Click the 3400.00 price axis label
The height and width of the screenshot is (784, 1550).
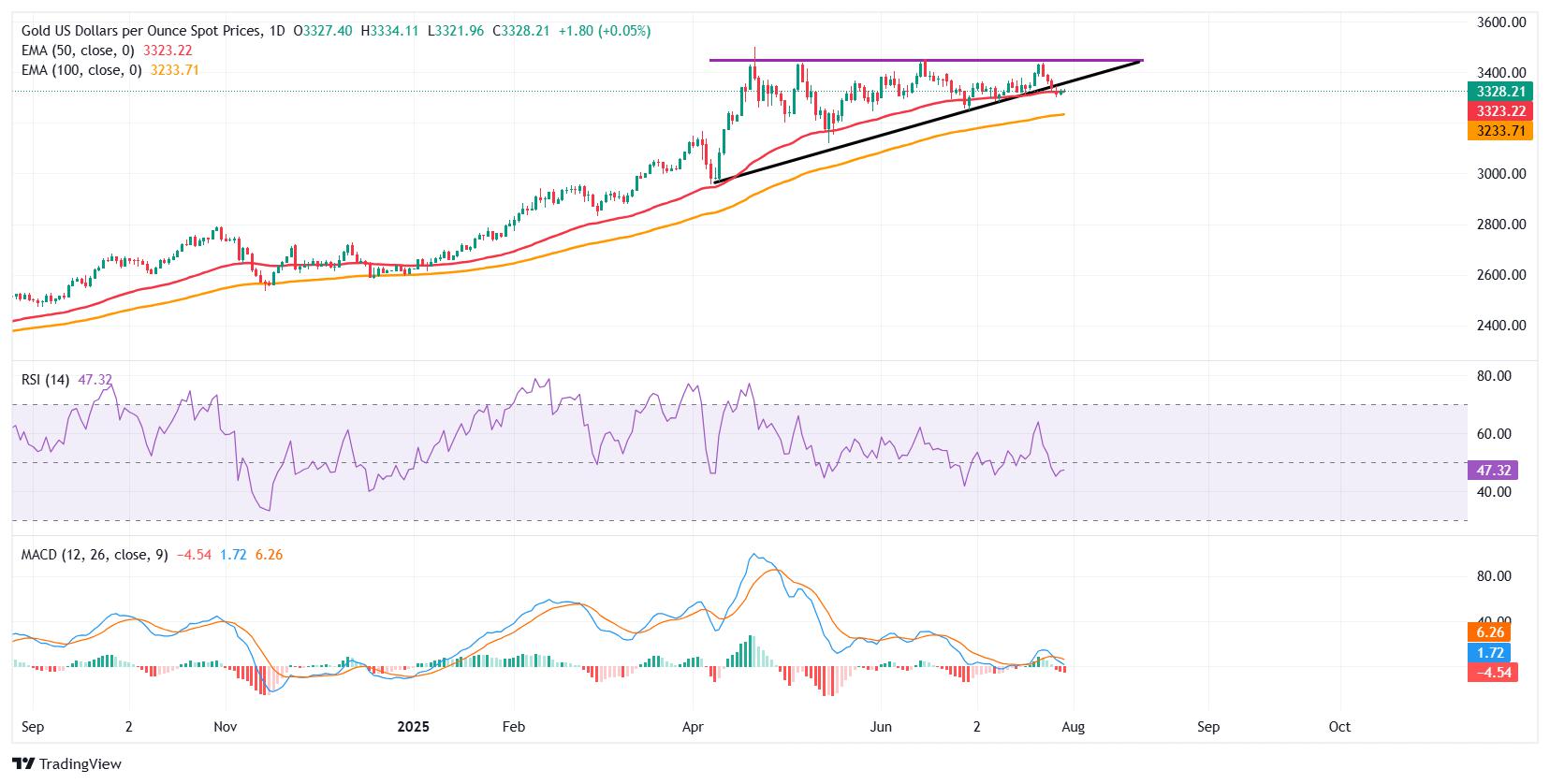(x=1501, y=73)
